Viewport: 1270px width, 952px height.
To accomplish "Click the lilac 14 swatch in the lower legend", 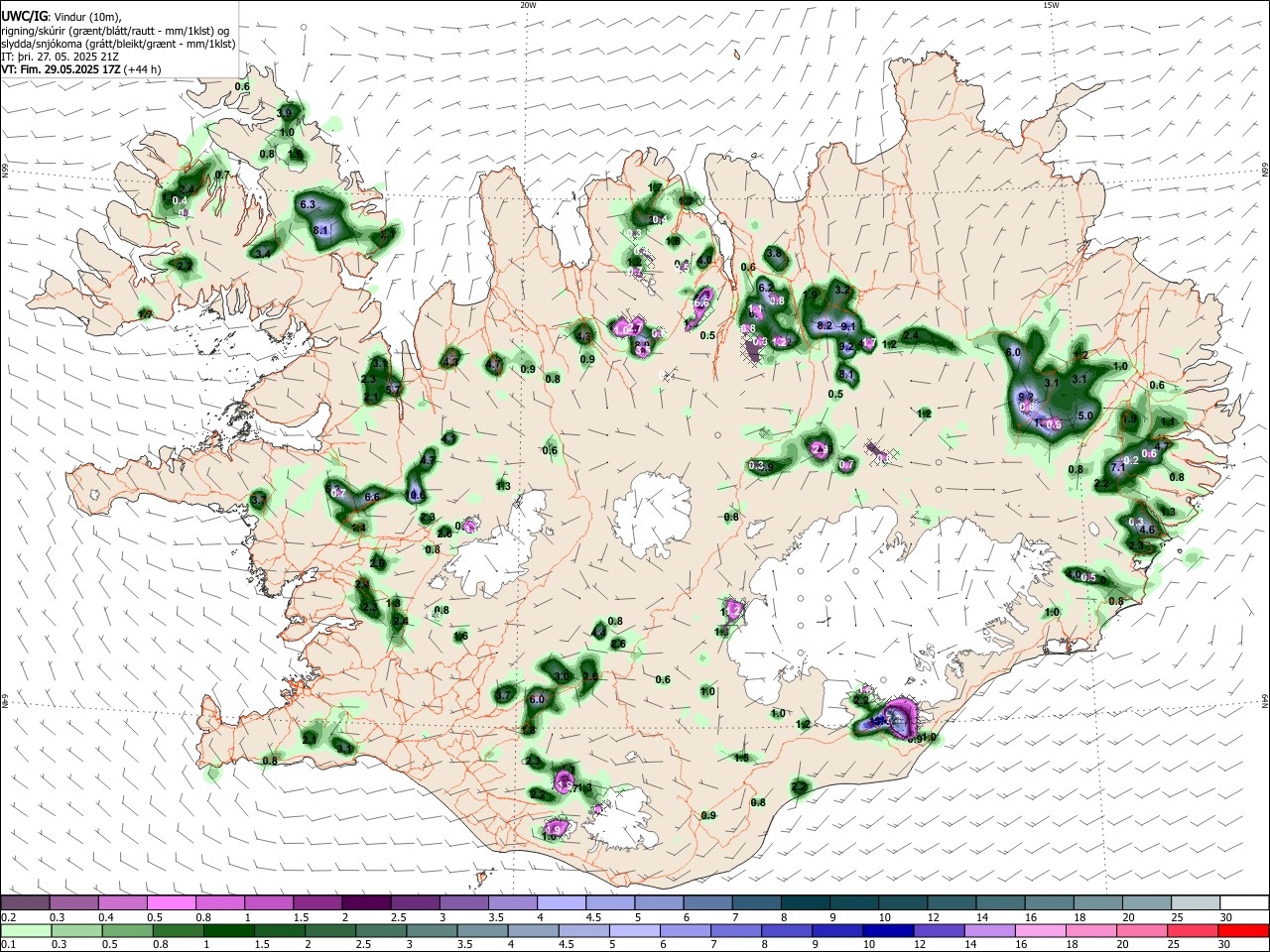I will 990,930.
